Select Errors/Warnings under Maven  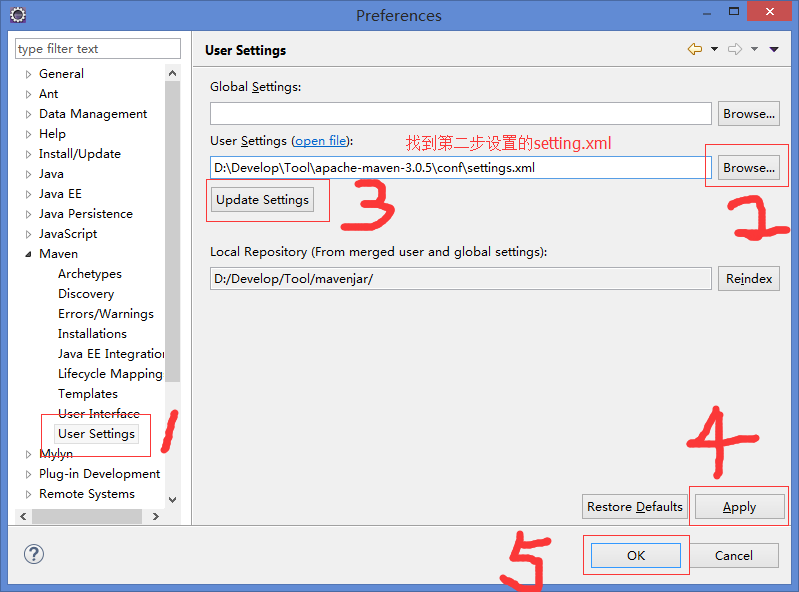(105, 314)
